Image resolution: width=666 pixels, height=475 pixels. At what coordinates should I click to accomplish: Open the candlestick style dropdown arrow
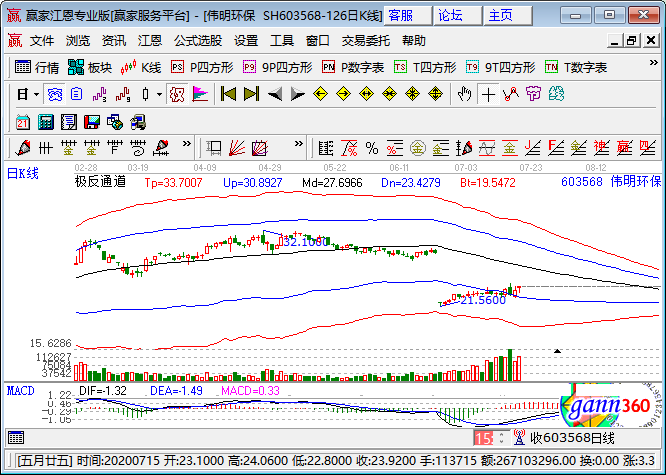pyautogui.click(x=159, y=94)
